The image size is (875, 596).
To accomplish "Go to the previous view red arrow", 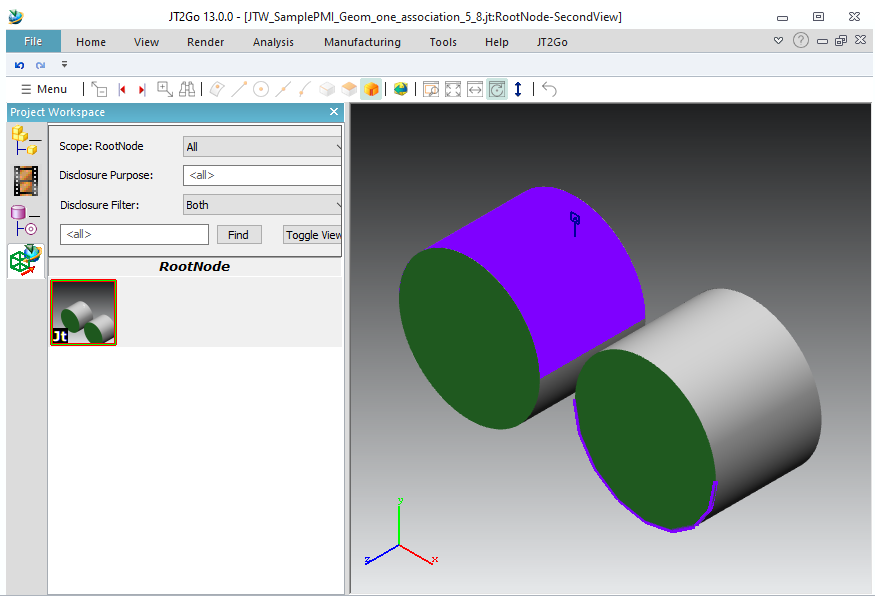I will [122, 89].
